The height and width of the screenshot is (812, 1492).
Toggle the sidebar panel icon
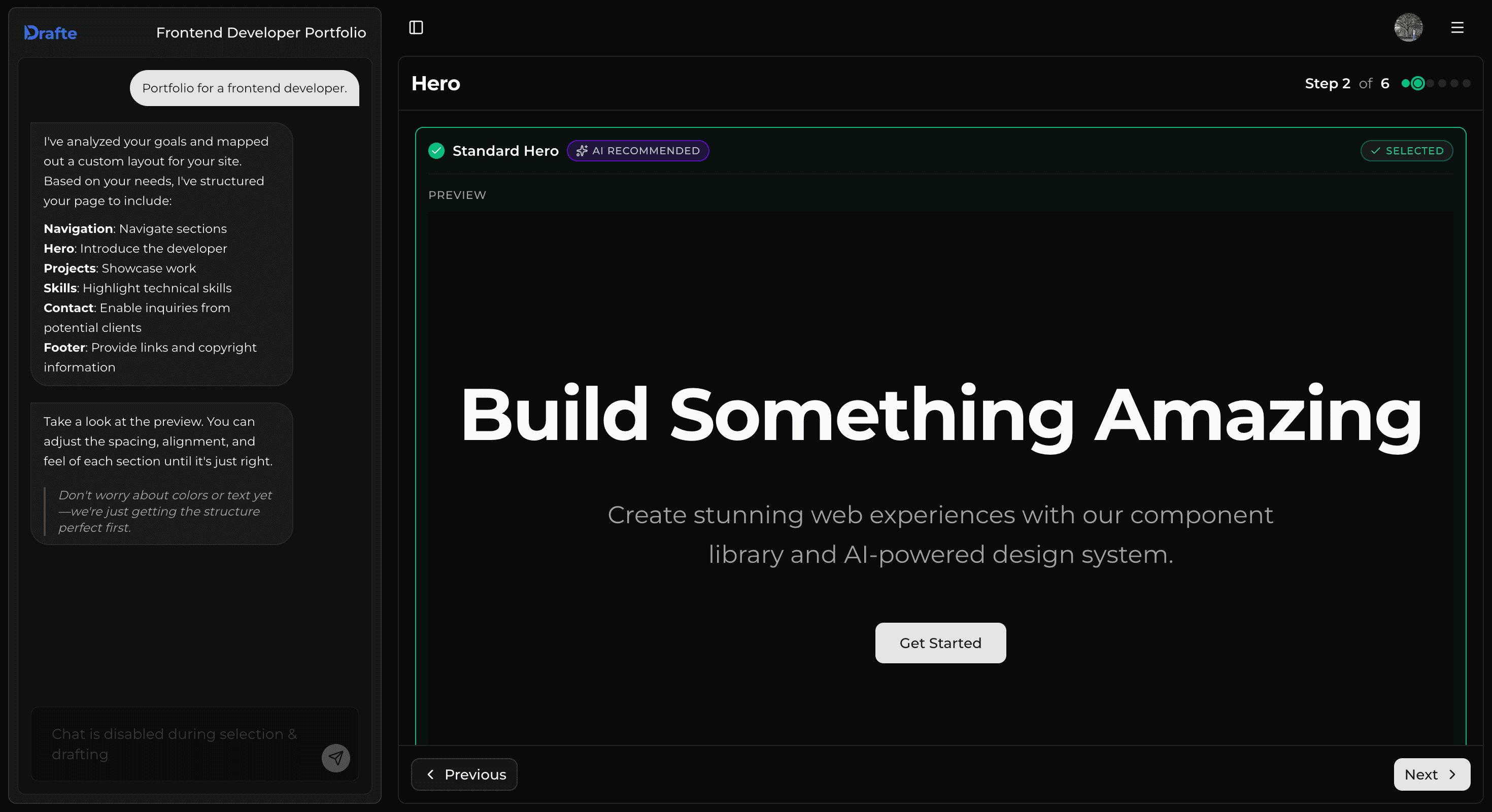tap(416, 27)
